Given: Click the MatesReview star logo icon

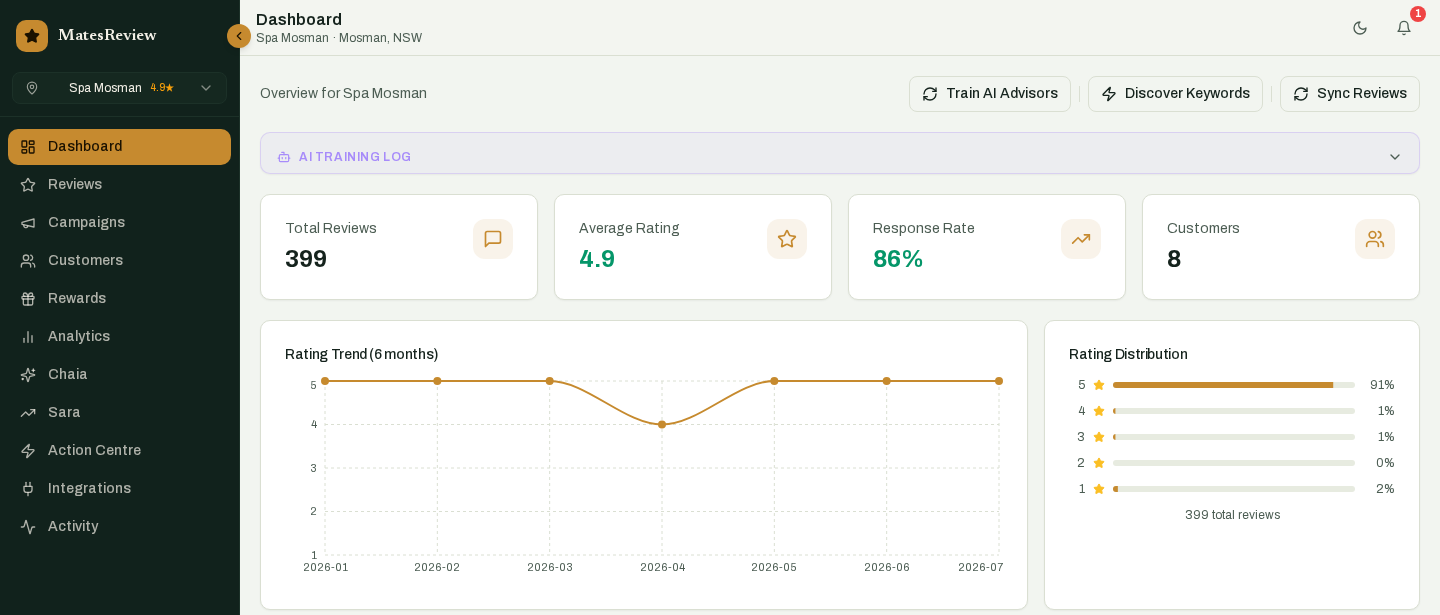Looking at the screenshot, I should pos(32,36).
